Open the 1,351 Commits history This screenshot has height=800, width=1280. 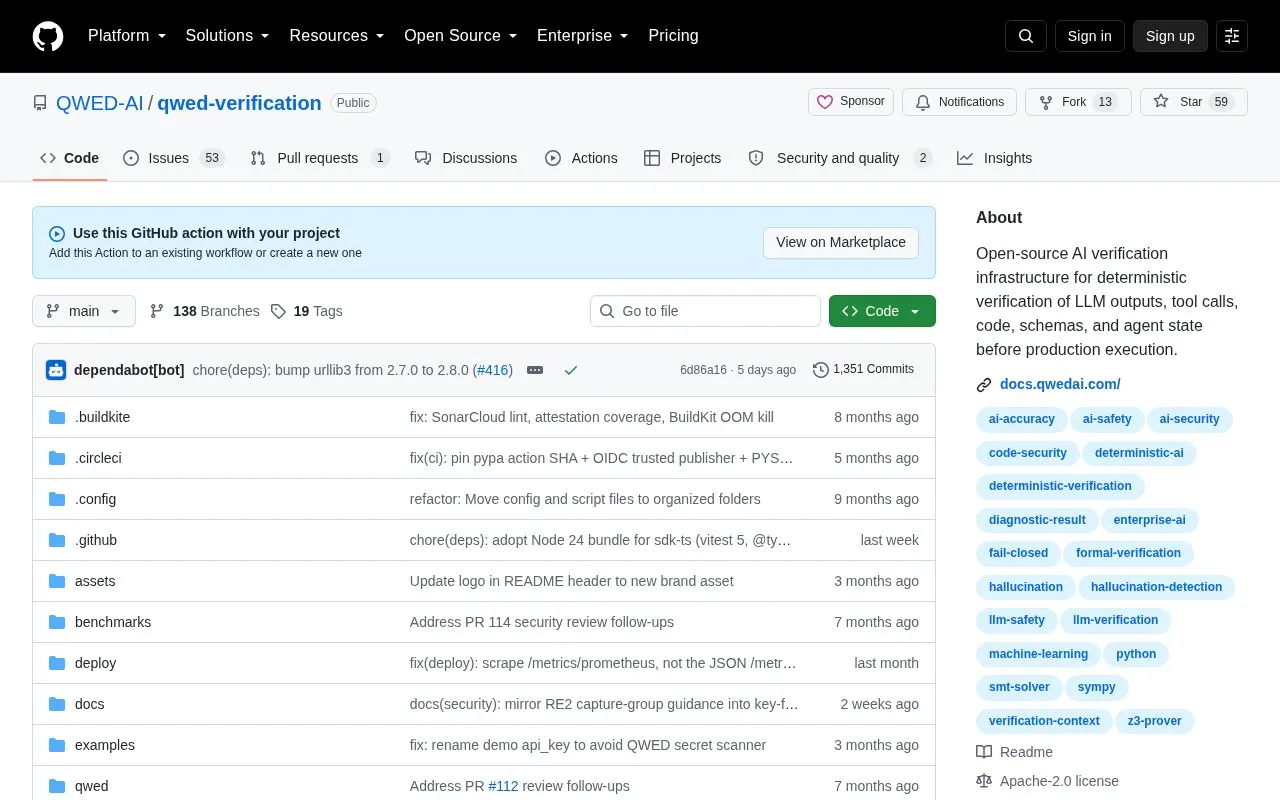(864, 370)
